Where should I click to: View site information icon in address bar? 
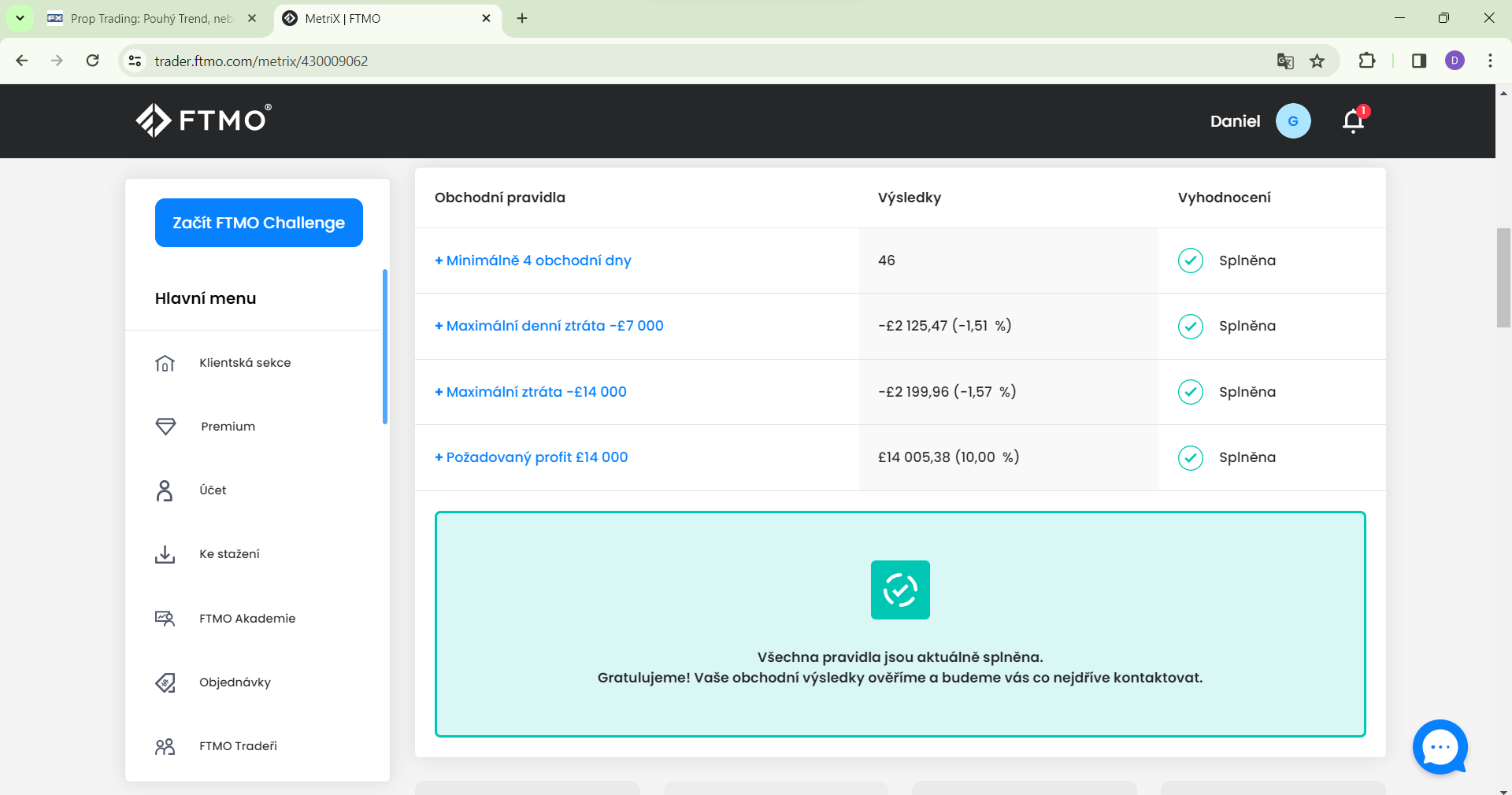point(135,61)
